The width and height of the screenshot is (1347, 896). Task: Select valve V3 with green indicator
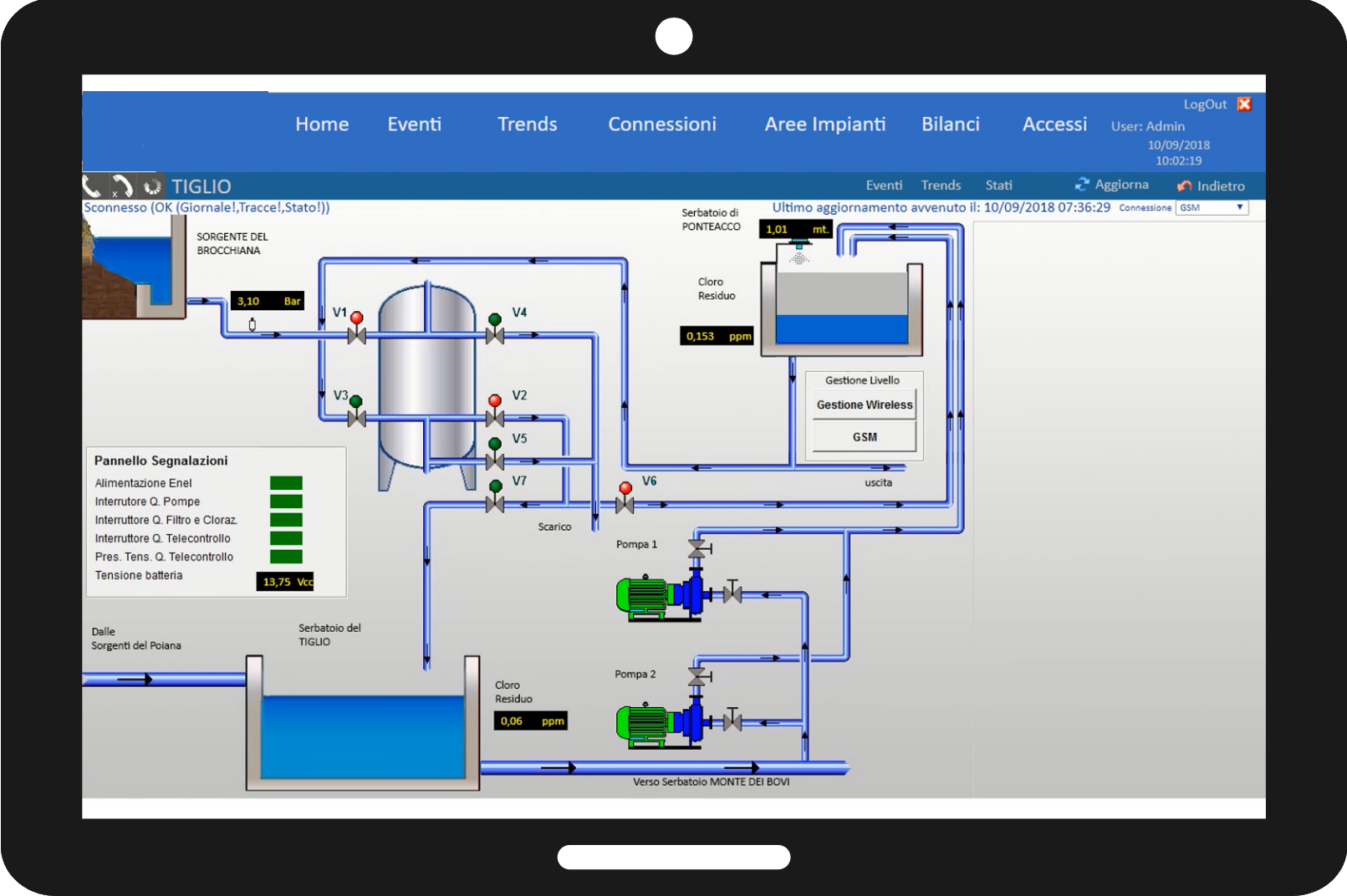[357, 411]
